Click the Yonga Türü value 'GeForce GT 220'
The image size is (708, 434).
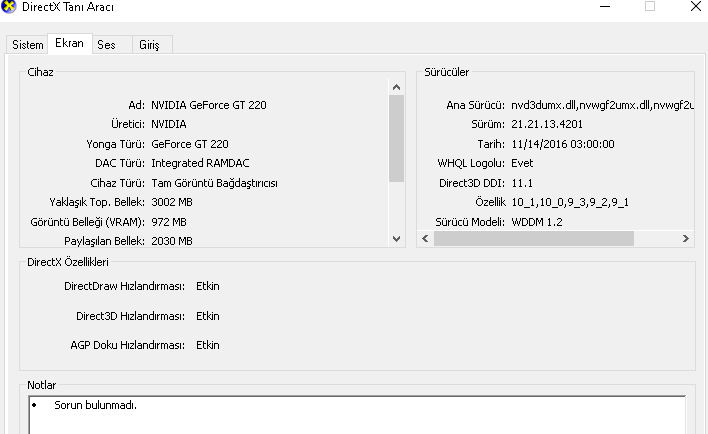(190, 144)
